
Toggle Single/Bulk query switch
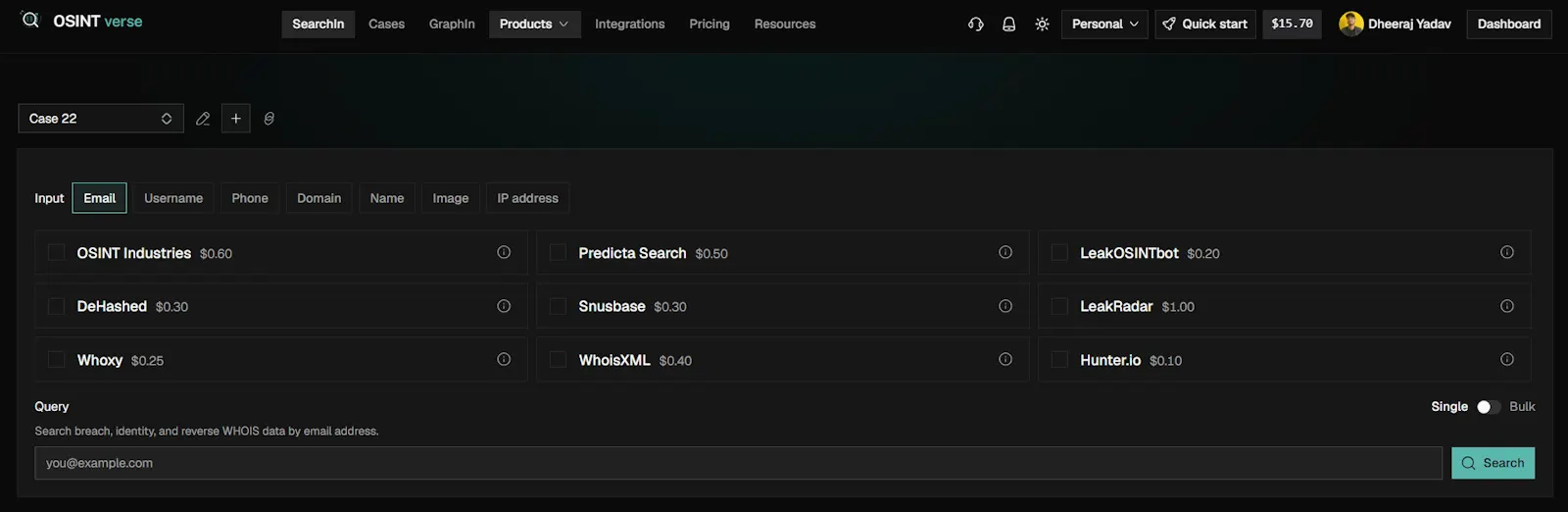1489,407
